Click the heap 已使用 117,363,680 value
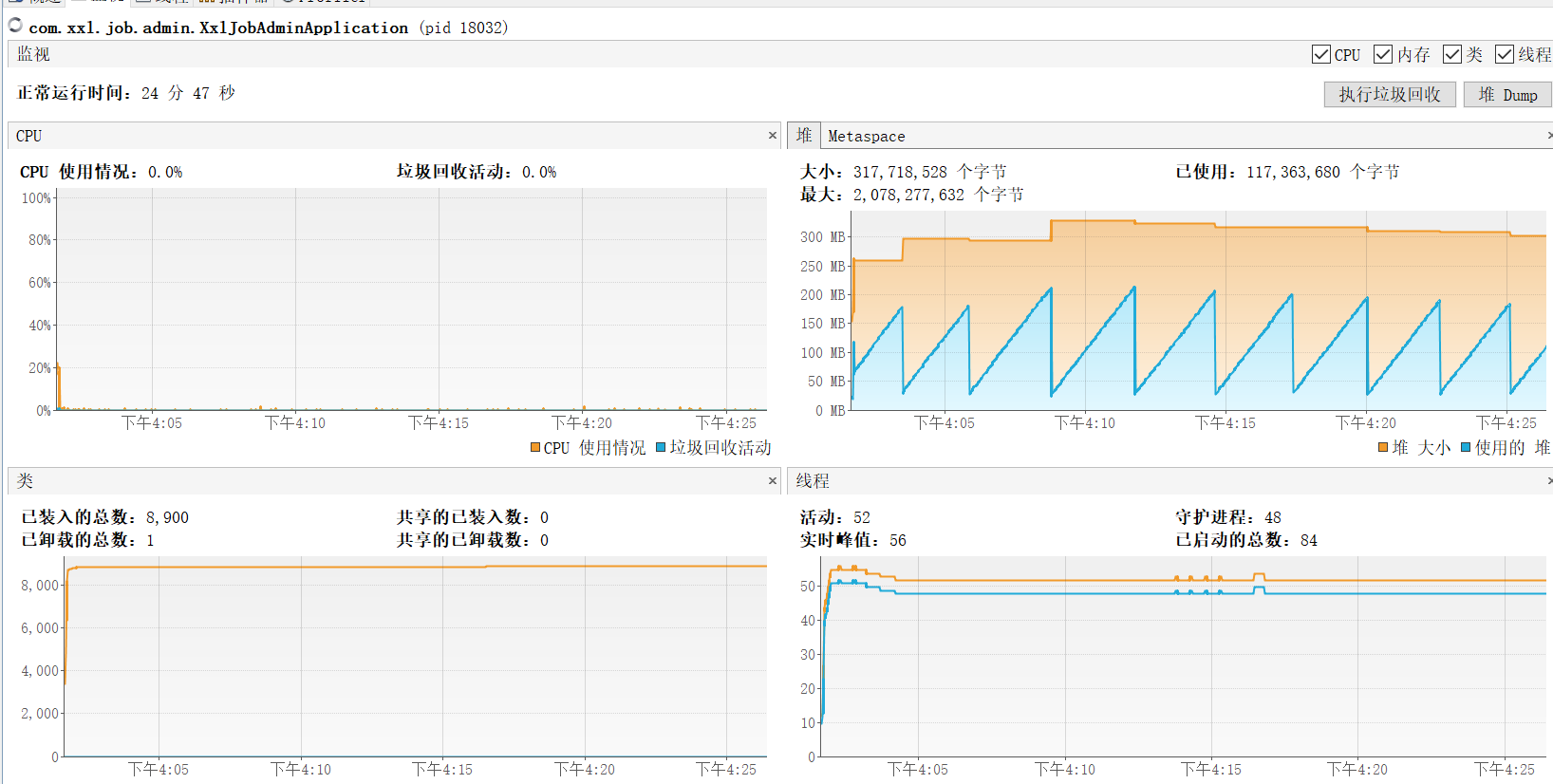Viewport: 1553px width, 784px height. click(x=1293, y=172)
